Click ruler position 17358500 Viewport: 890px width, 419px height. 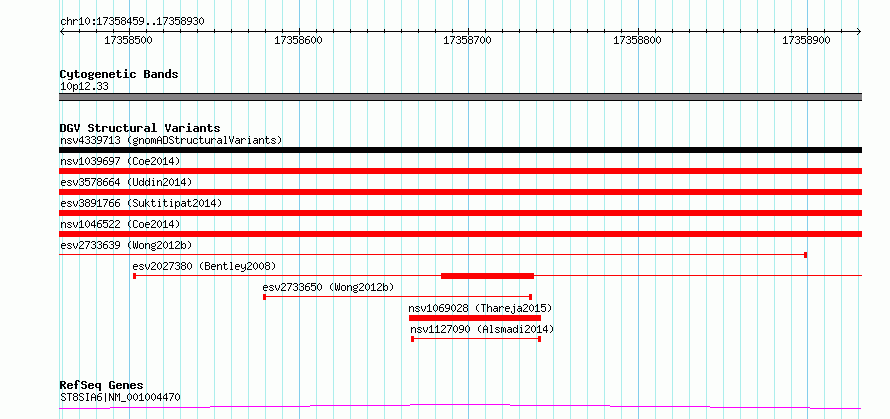(129, 40)
